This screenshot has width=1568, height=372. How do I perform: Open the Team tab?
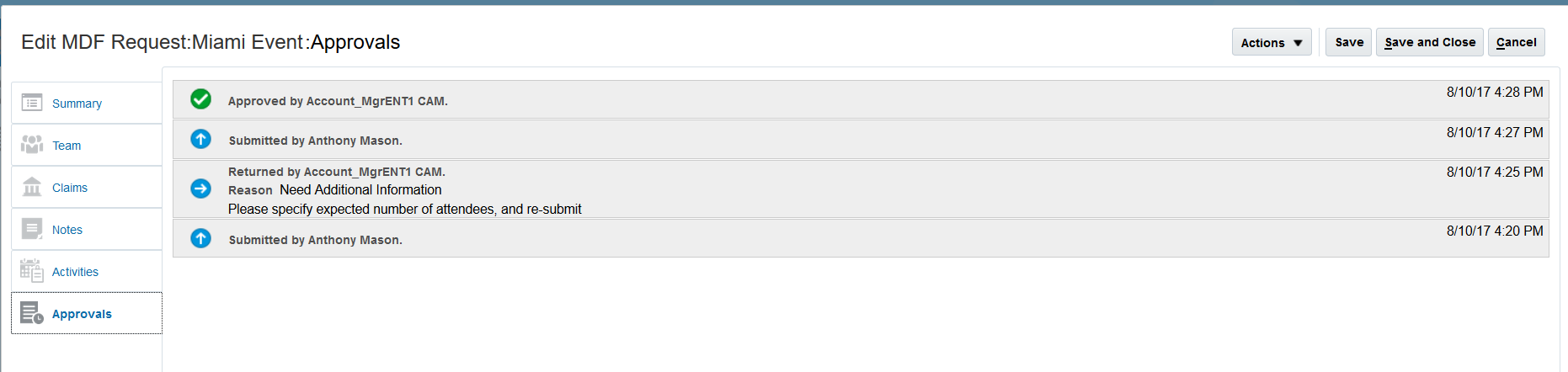point(67,146)
